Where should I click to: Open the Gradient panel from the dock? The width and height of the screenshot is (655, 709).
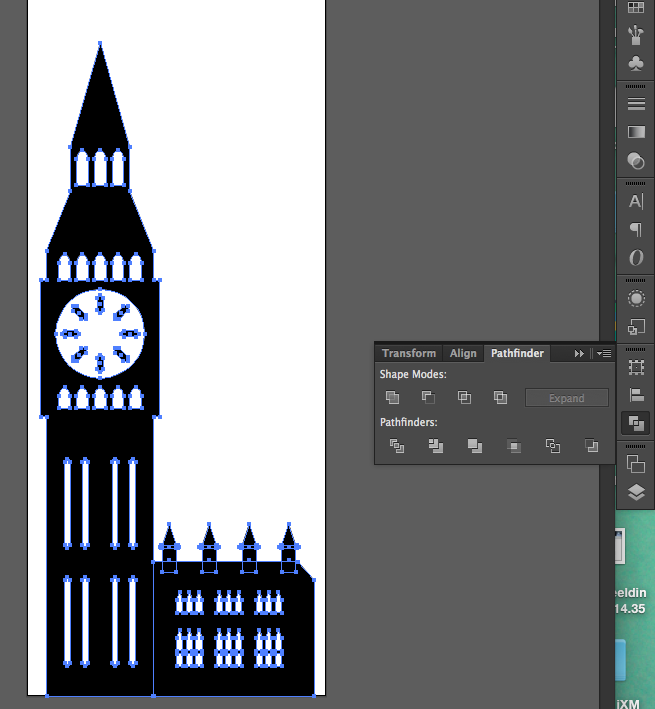coord(636,132)
